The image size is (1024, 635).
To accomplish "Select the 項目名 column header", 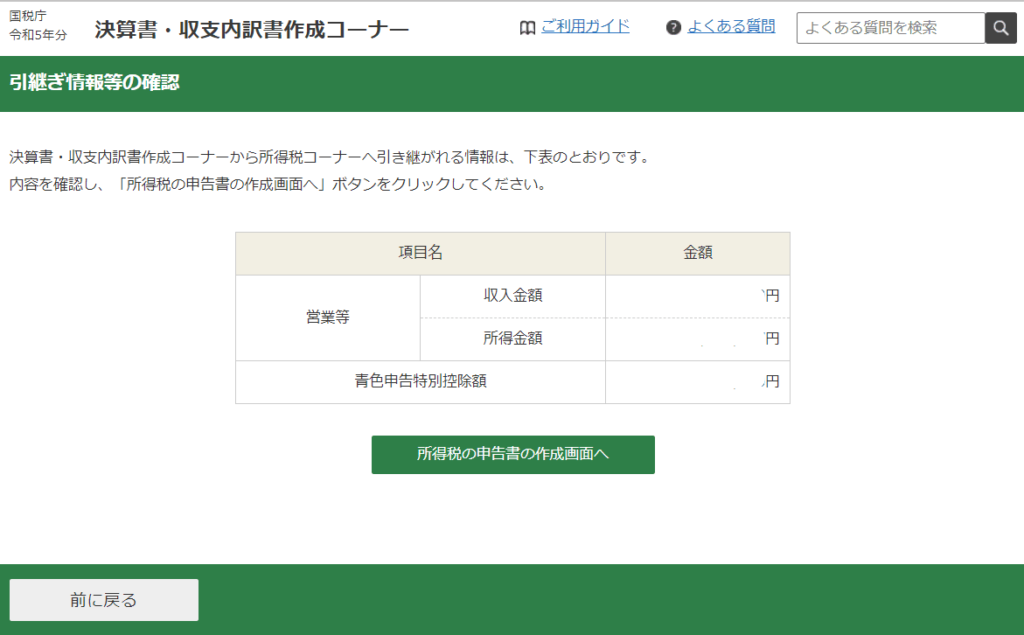I will [x=420, y=253].
